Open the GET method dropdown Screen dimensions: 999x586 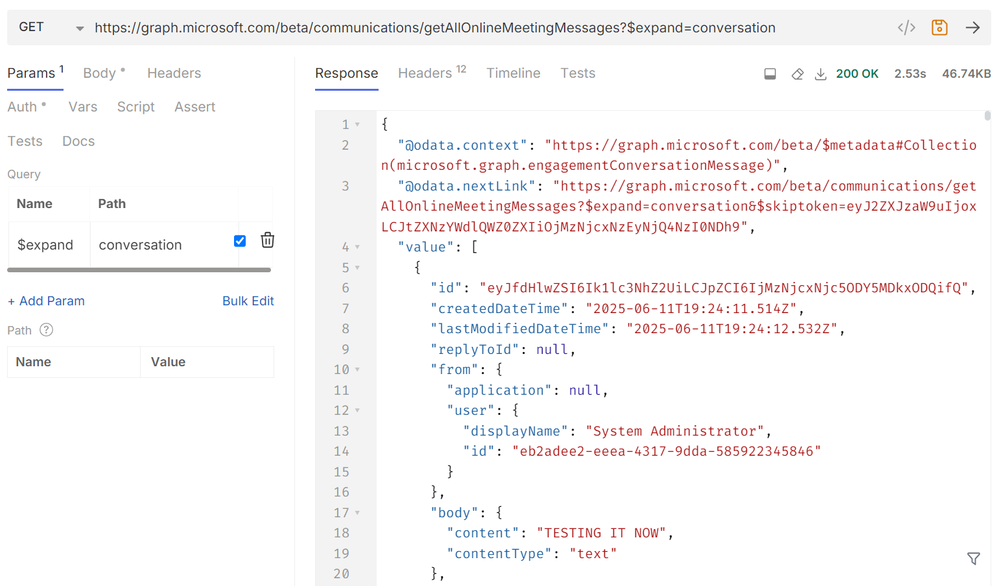tap(51, 27)
